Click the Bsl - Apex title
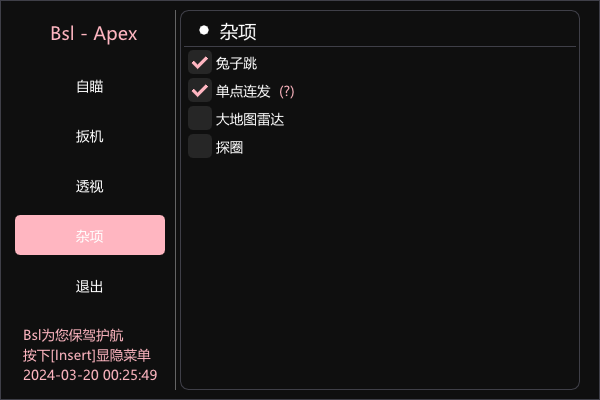 tap(94, 34)
